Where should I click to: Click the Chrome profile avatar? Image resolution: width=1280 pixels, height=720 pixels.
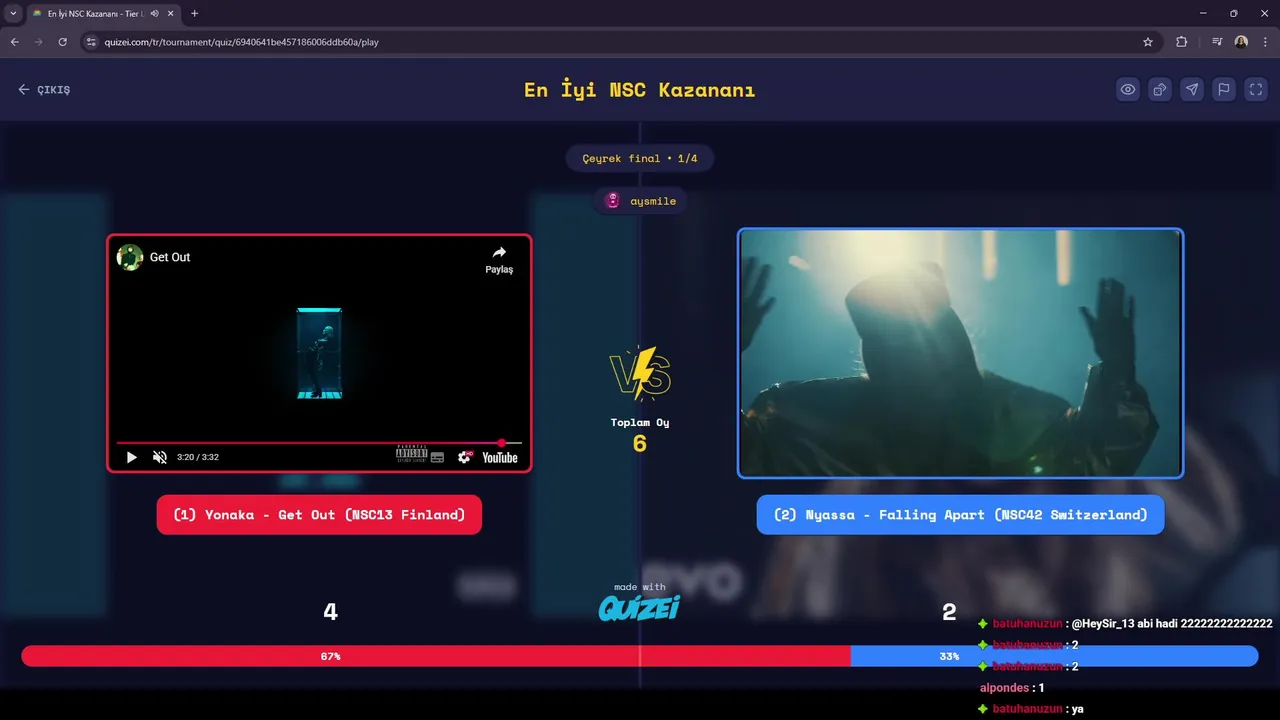coord(1241,42)
